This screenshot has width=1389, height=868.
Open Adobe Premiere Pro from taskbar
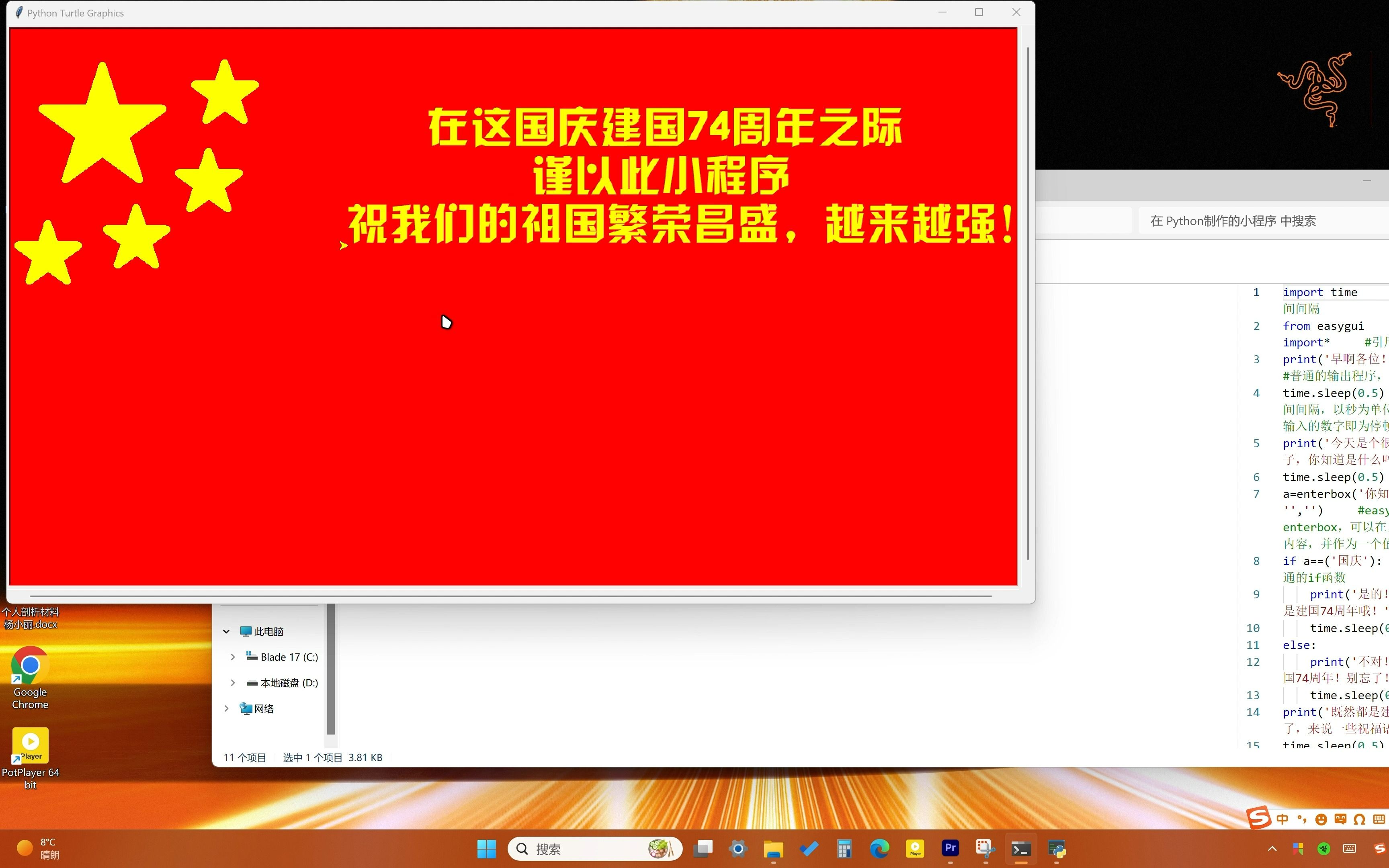click(950, 848)
